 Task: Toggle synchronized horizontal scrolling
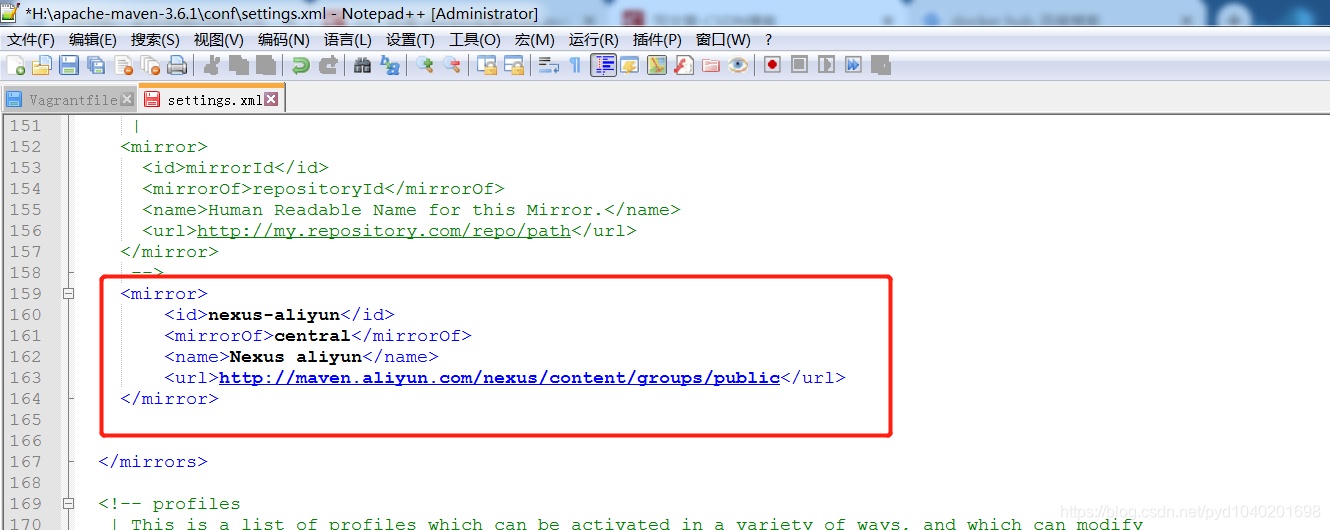[x=514, y=65]
